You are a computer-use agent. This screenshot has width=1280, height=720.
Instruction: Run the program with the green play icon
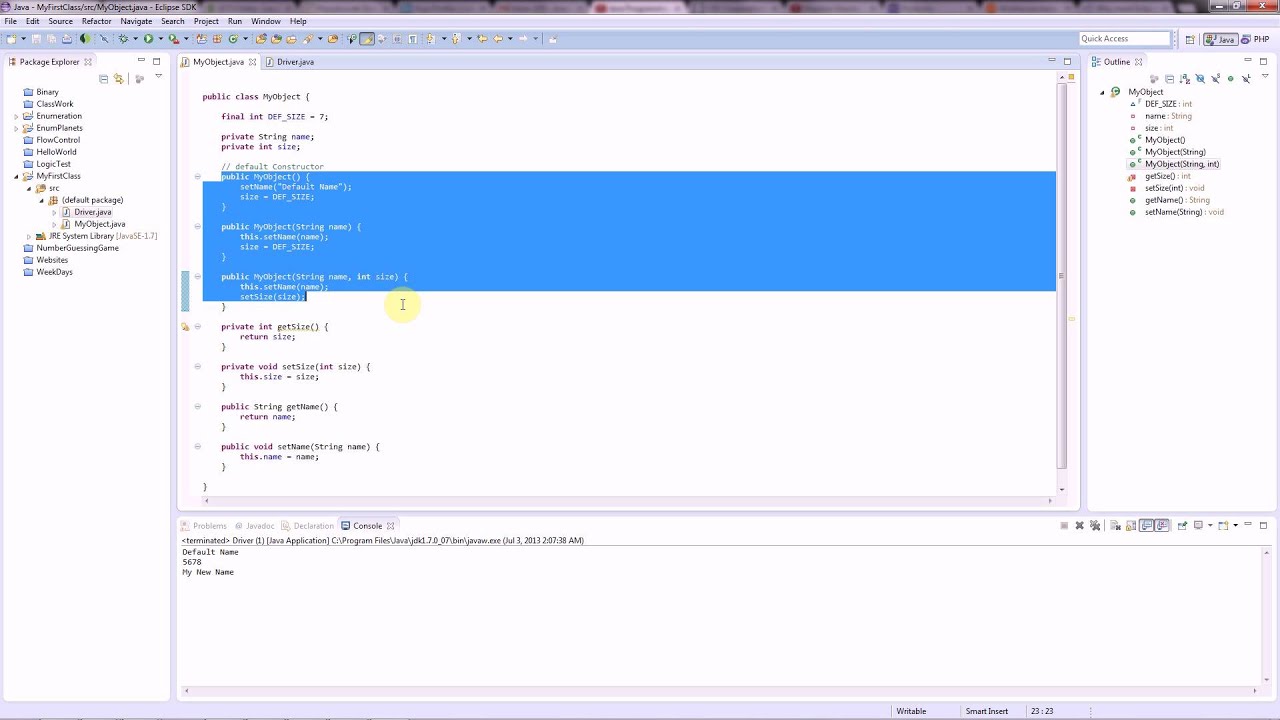point(148,39)
